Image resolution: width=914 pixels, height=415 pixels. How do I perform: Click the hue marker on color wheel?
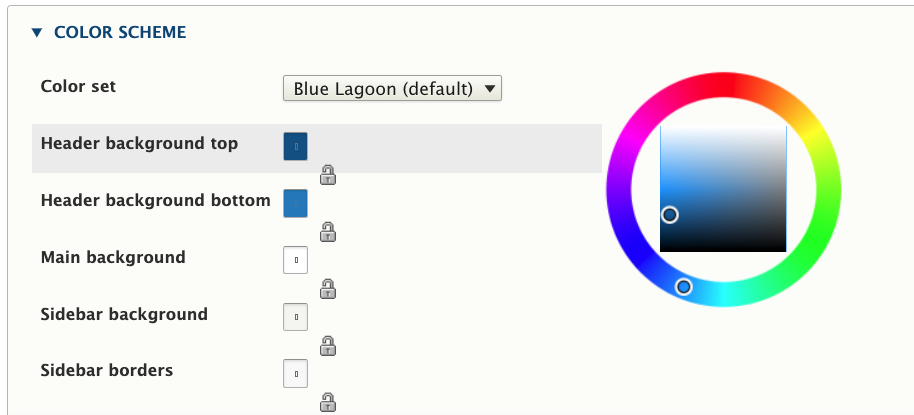pyautogui.click(x=684, y=287)
